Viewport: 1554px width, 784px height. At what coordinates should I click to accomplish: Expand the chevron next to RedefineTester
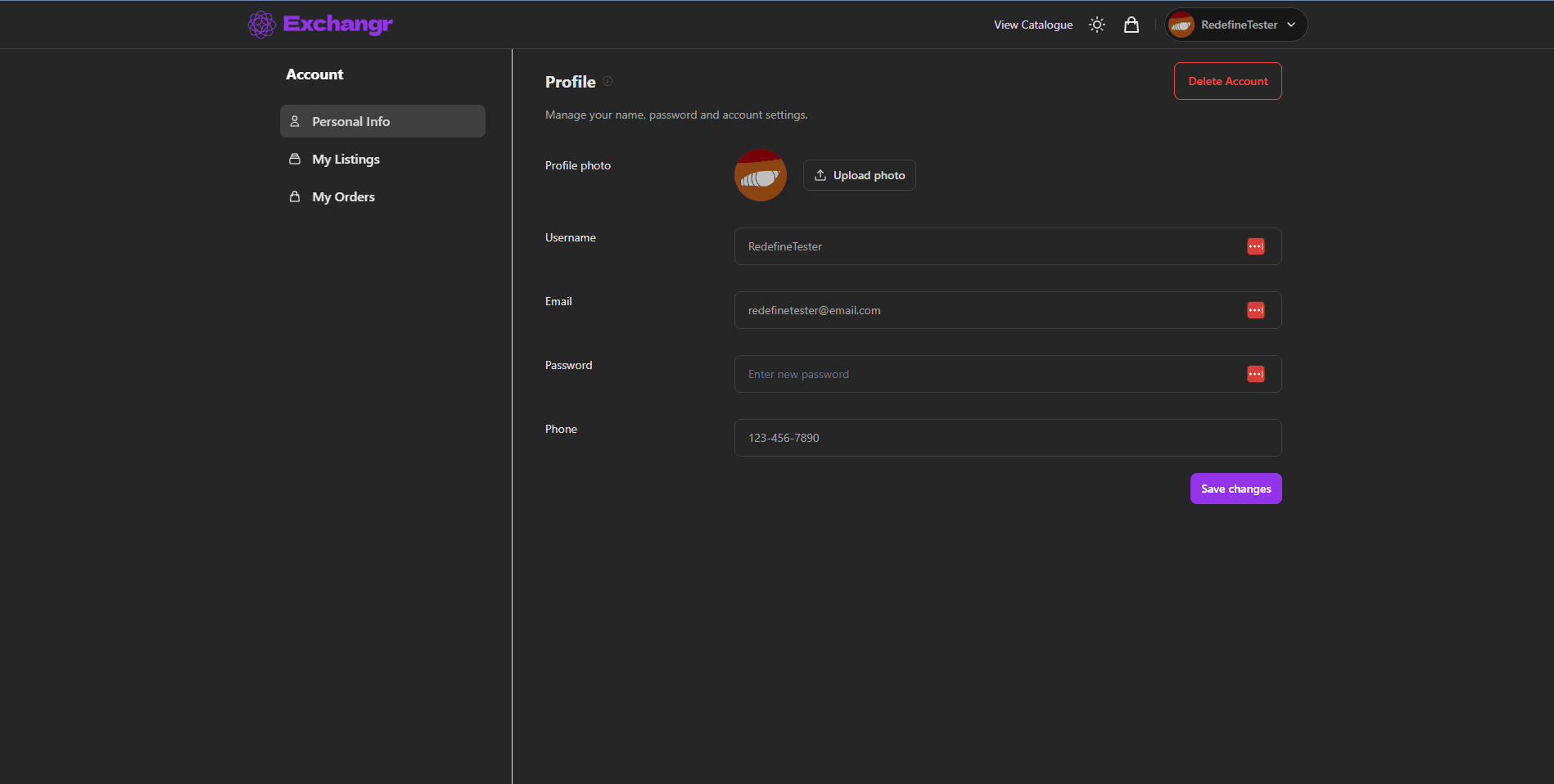click(1290, 25)
